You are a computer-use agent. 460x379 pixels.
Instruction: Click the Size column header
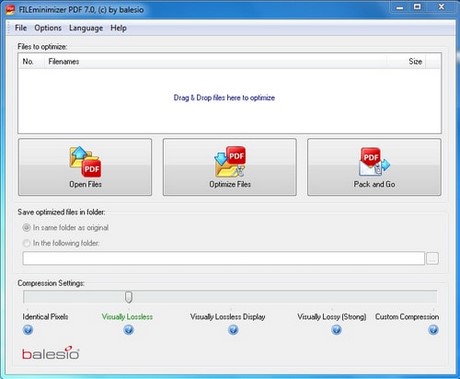pyautogui.click(x=406, y=61)
